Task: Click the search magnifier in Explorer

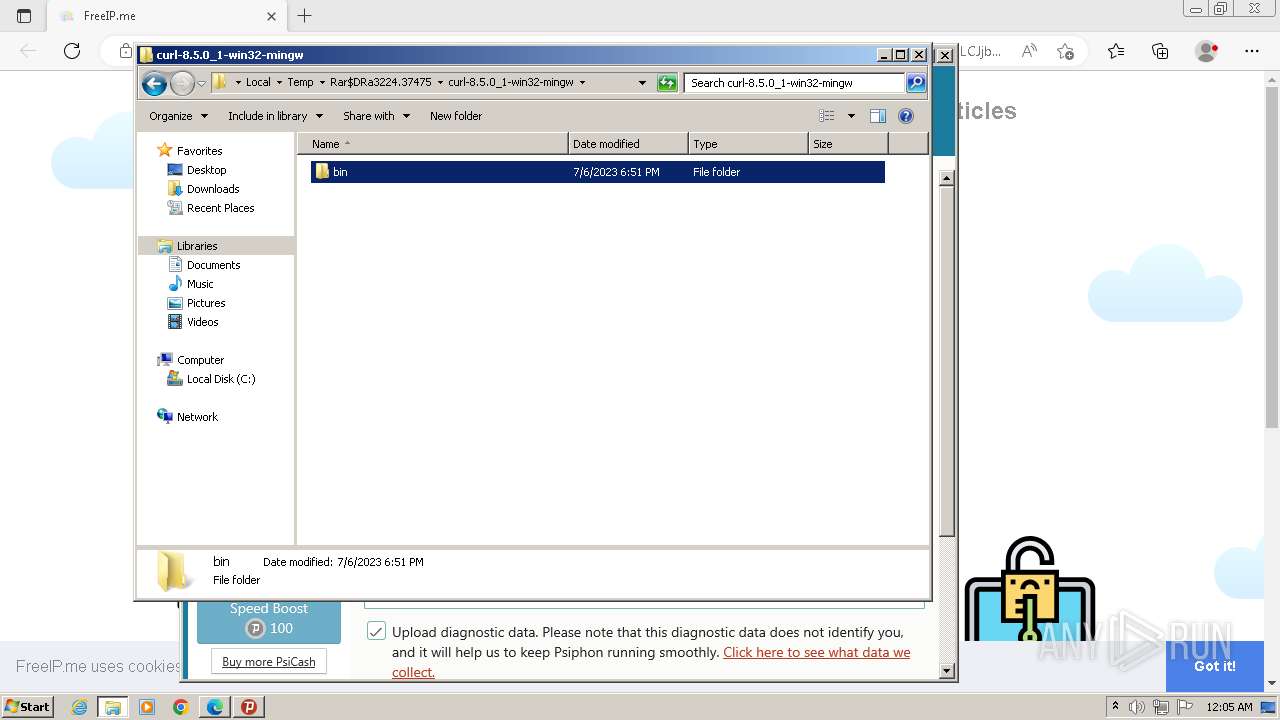Action: 916,83
